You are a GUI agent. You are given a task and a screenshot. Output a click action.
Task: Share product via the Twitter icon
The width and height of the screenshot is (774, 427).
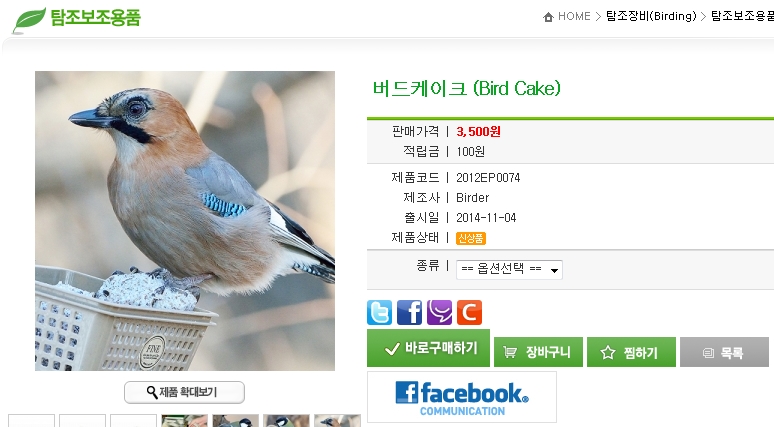pyautogui.click(x=379, y=312)
